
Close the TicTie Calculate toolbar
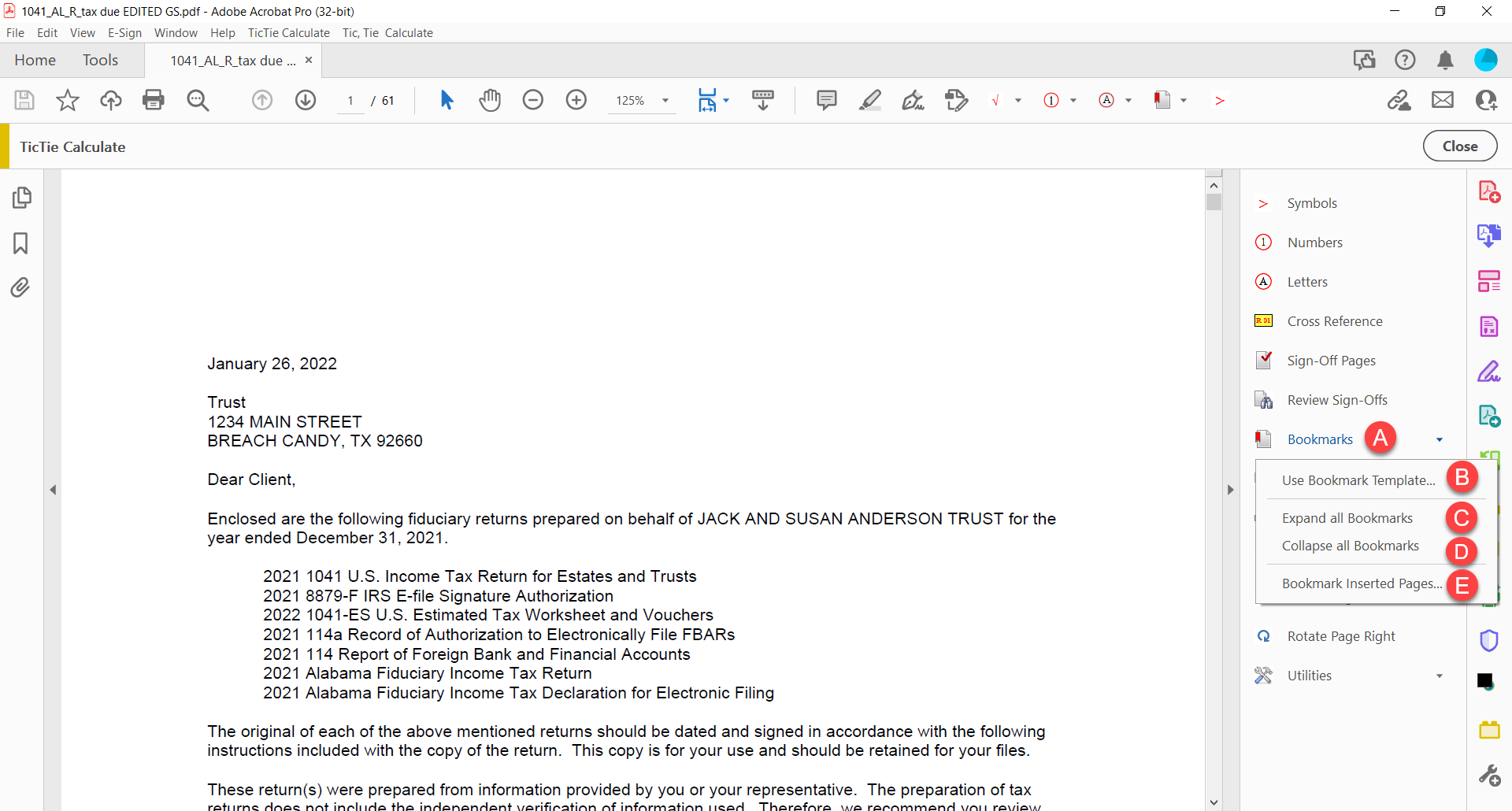pyautogui.click(x=1460, y=146)
